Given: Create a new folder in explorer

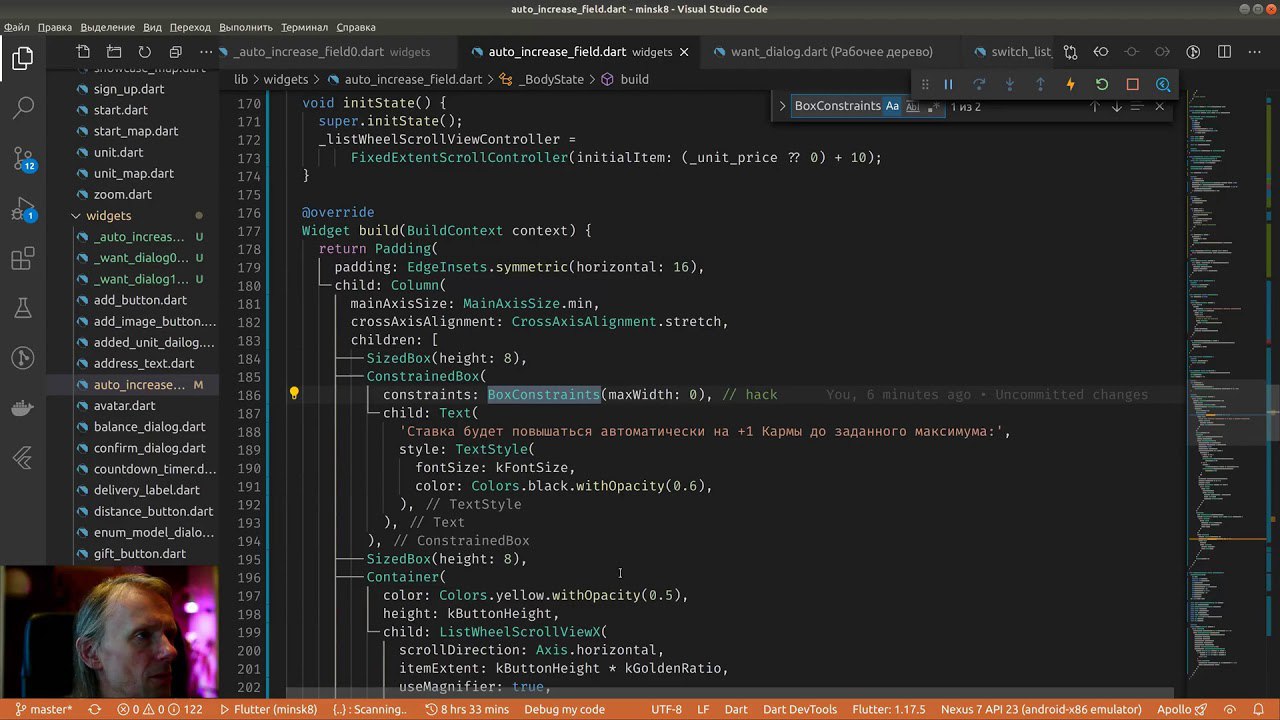Looking at the screenshot, I should (x=114, y=52).
